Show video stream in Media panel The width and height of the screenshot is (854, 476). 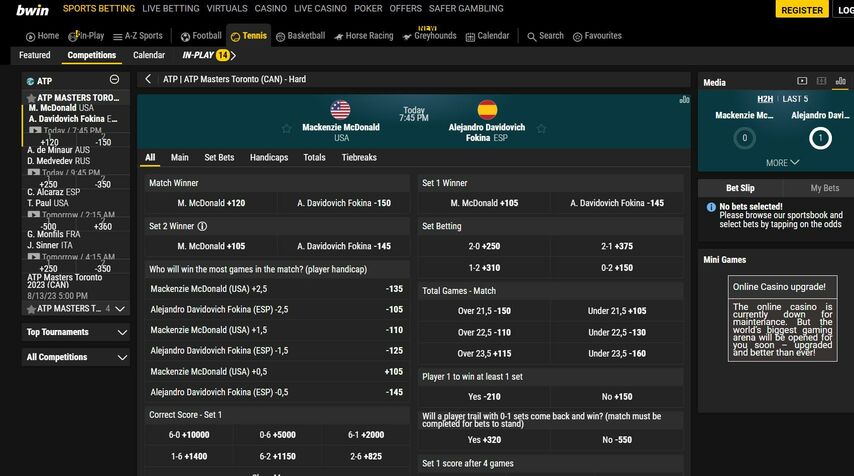coord(802,81)
